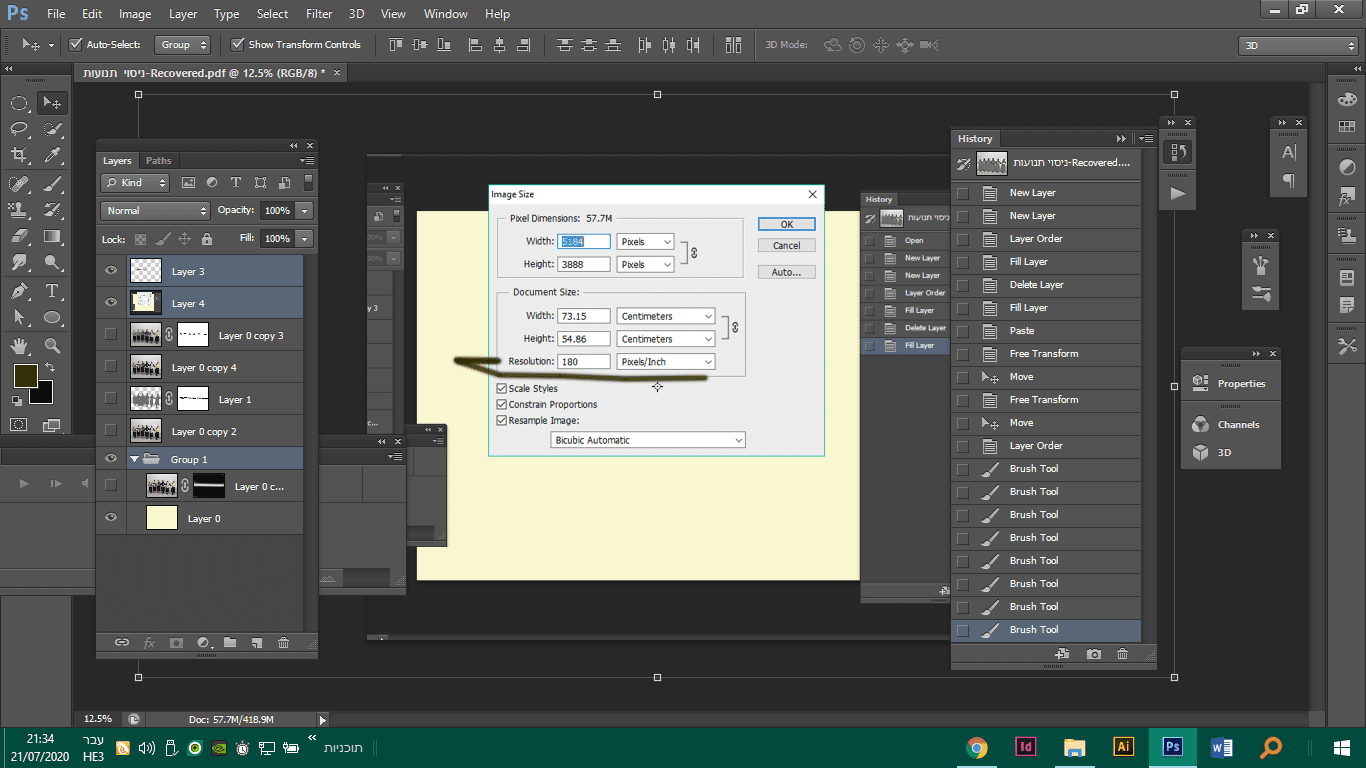Click the document Height field showing 54.86
The height and width of the screenshot is (768, 1366).
(x=585, y=339)
